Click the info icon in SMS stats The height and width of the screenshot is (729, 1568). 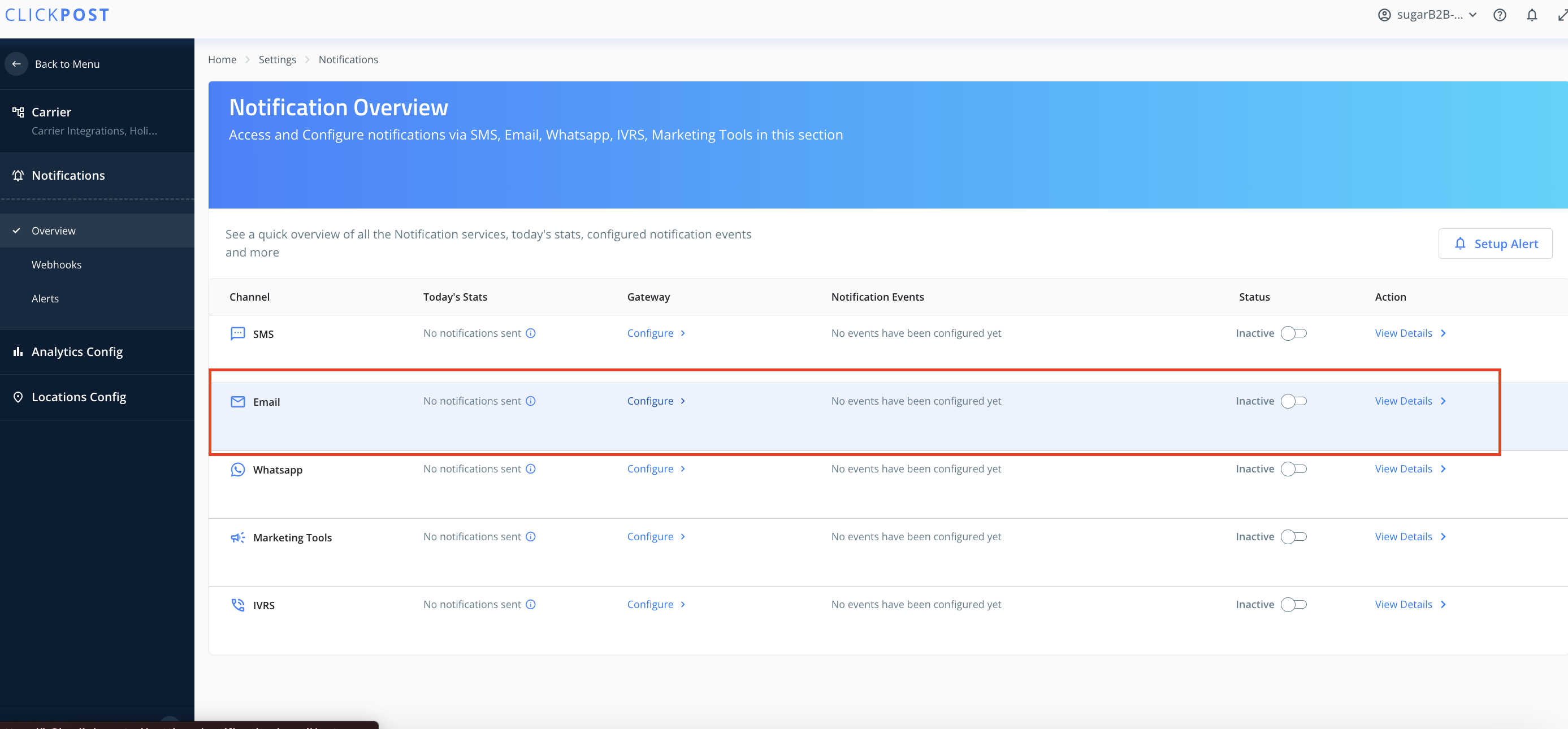pos(531,333)
